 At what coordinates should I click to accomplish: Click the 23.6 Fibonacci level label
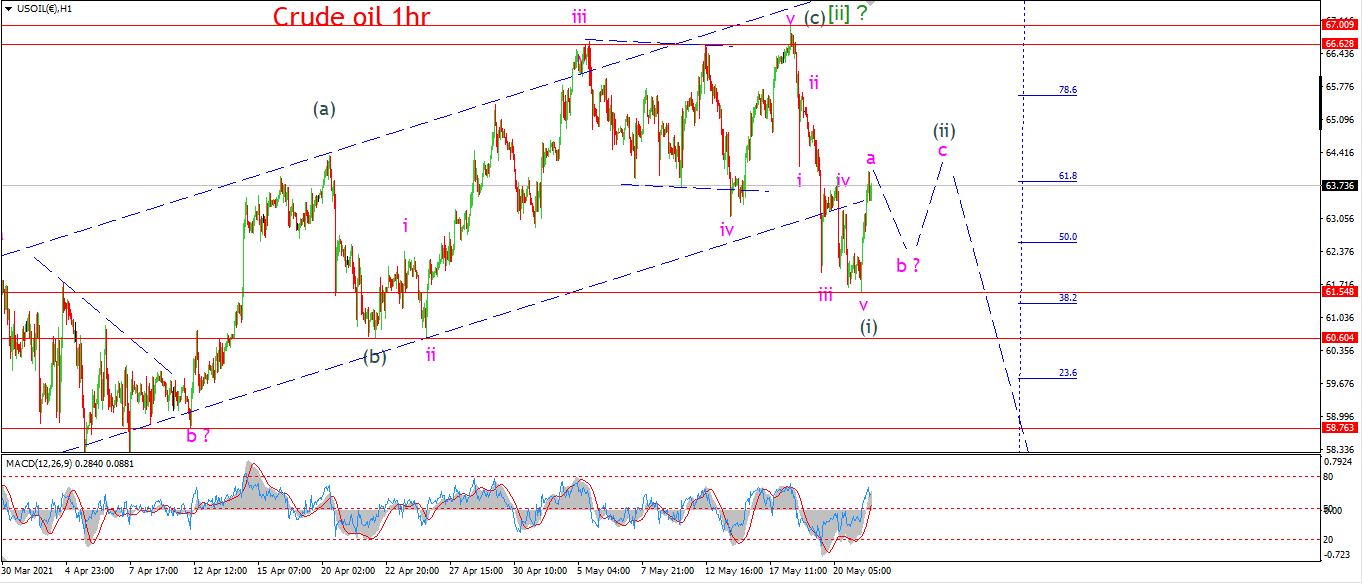1068,373
